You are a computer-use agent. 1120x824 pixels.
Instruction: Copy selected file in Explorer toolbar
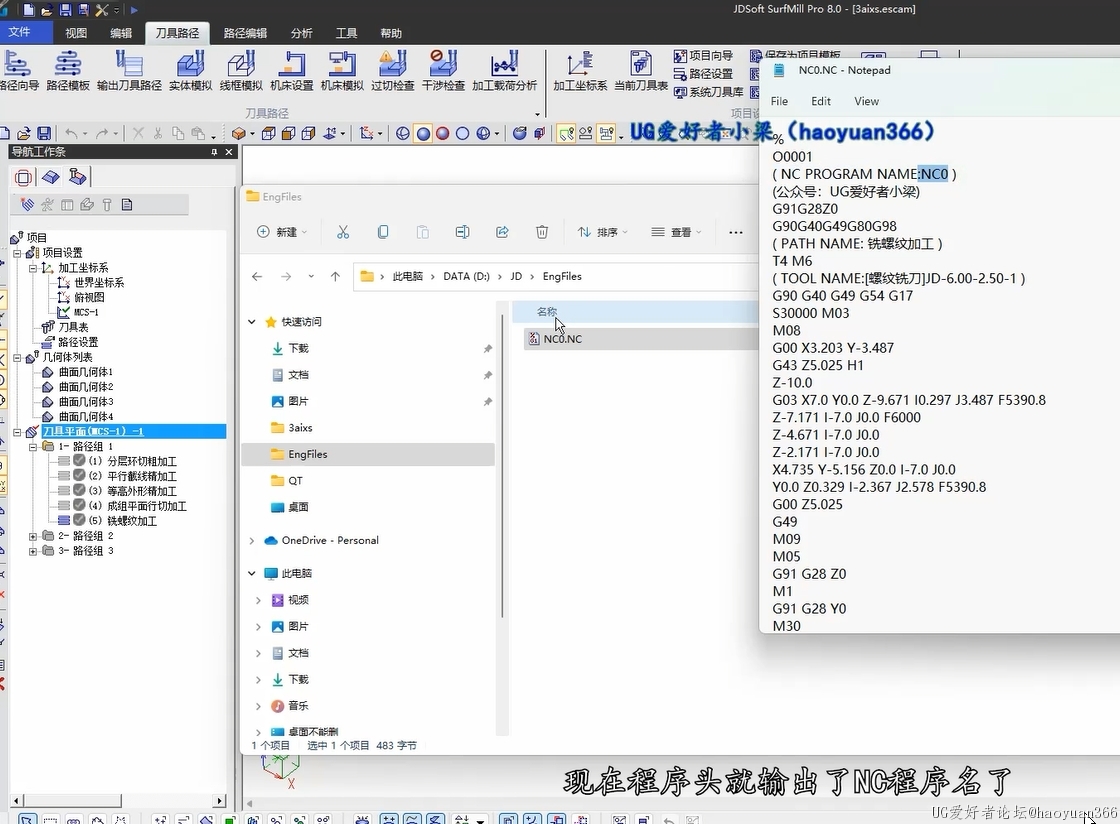(x=383, y=232)
